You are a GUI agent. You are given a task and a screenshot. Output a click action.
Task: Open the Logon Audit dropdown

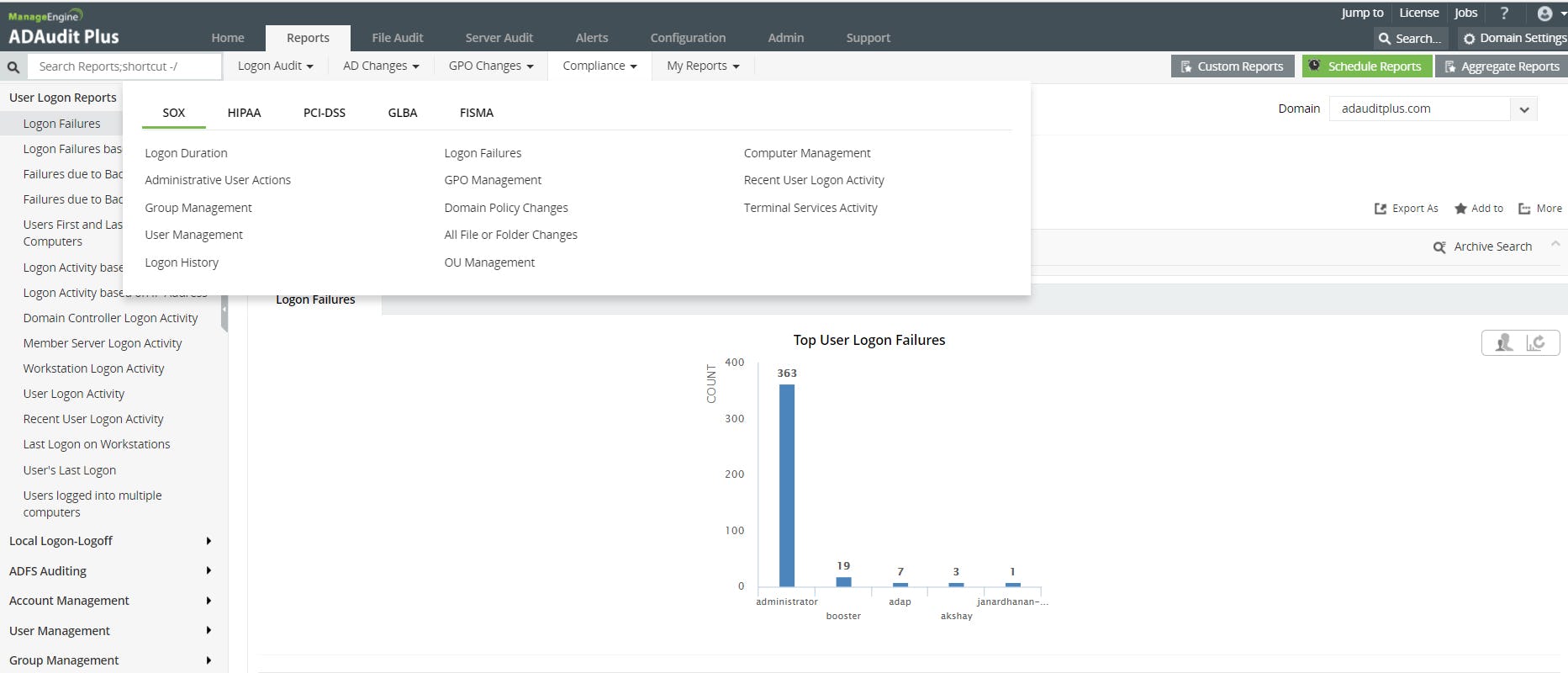(x=275, y=66)
